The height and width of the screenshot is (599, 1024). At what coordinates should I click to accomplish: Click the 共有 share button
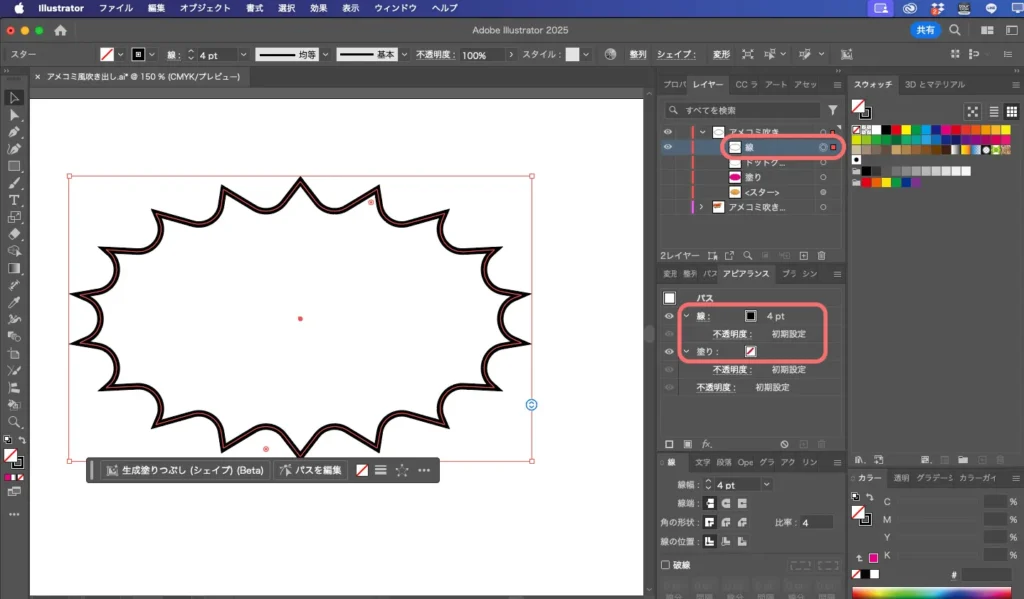tap(926, 30)
